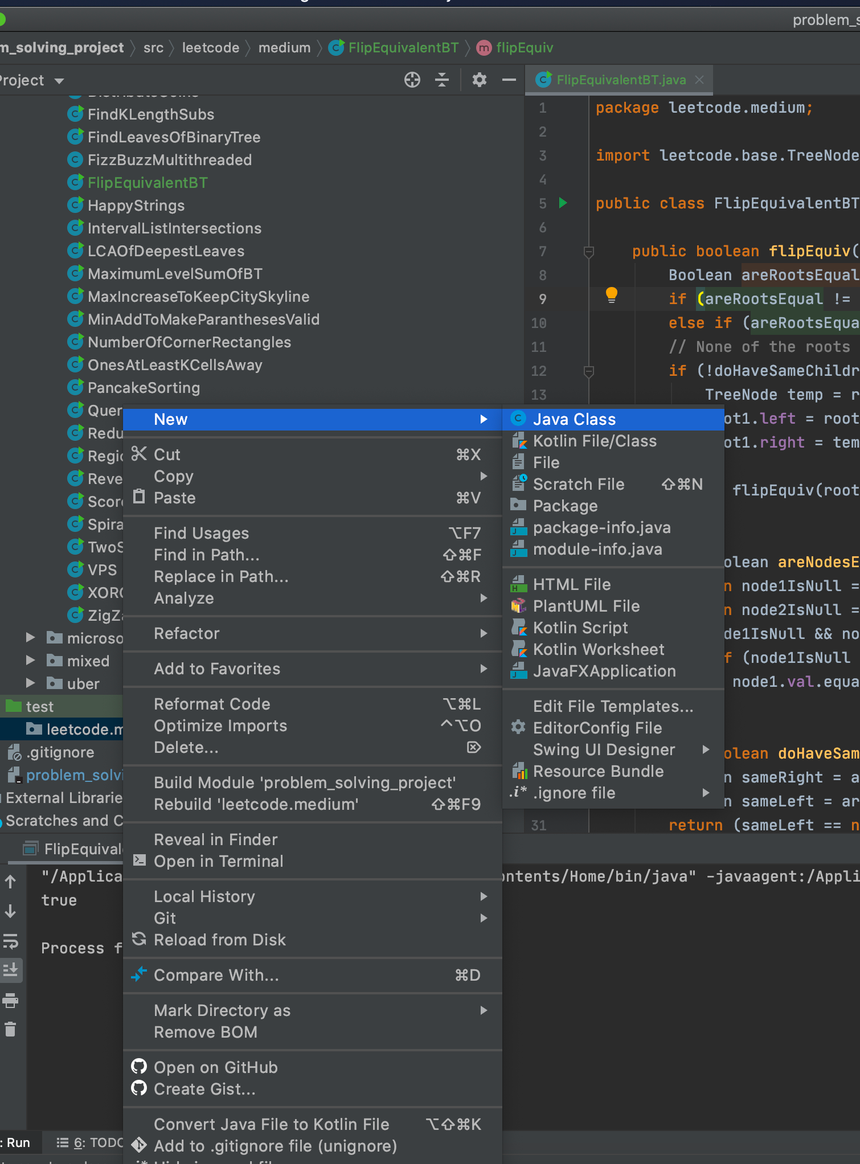860x1164 pixels.
Task: Open the Project view dropdown
Action: point(59,81)
